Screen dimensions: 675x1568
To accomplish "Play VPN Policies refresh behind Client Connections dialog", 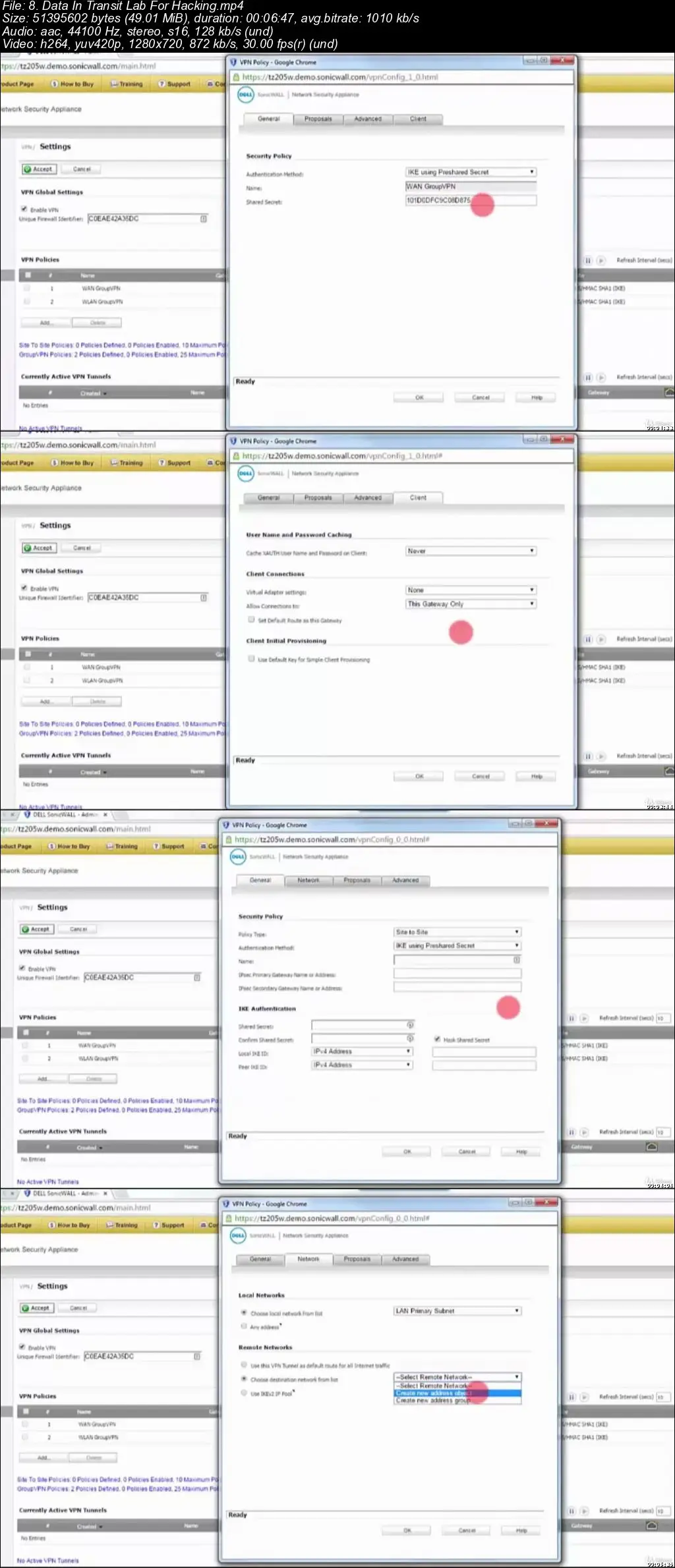I will 601,639.
